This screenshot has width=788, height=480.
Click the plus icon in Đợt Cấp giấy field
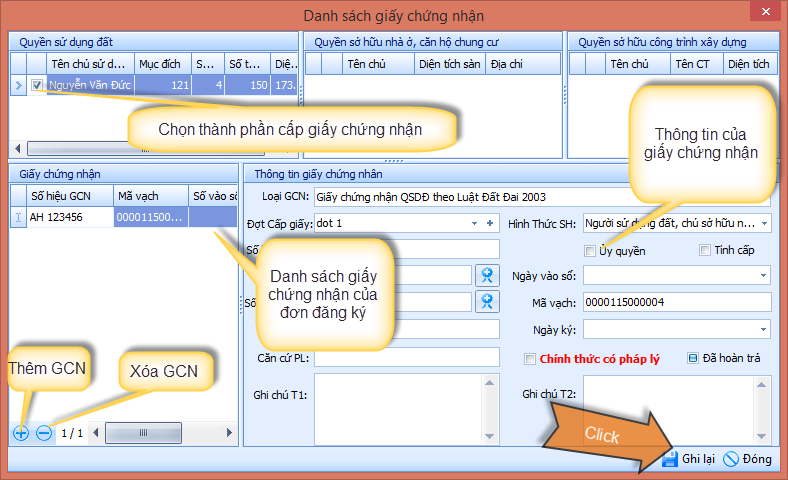point(490,223)
